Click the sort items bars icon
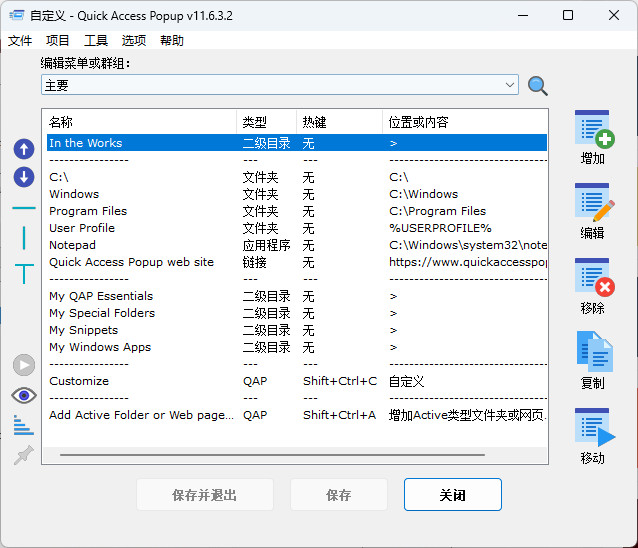 [x=23, y=425]
